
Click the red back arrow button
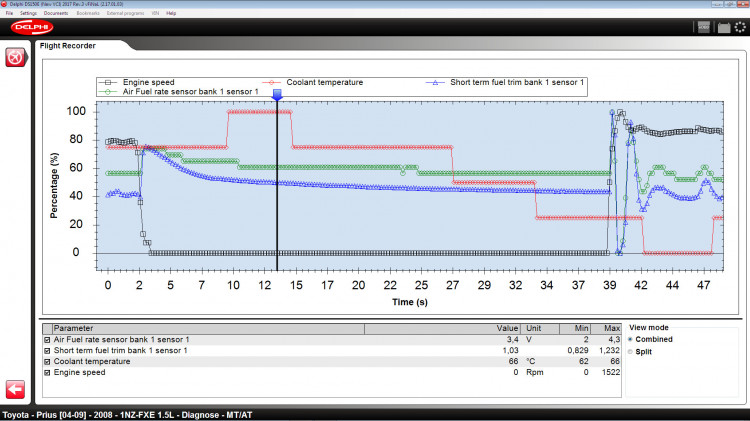pos(15,389)
